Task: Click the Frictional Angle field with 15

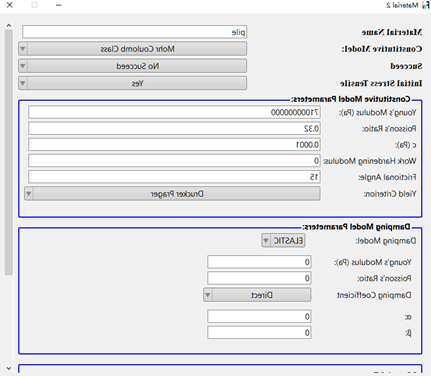Action: click(174, 177)
